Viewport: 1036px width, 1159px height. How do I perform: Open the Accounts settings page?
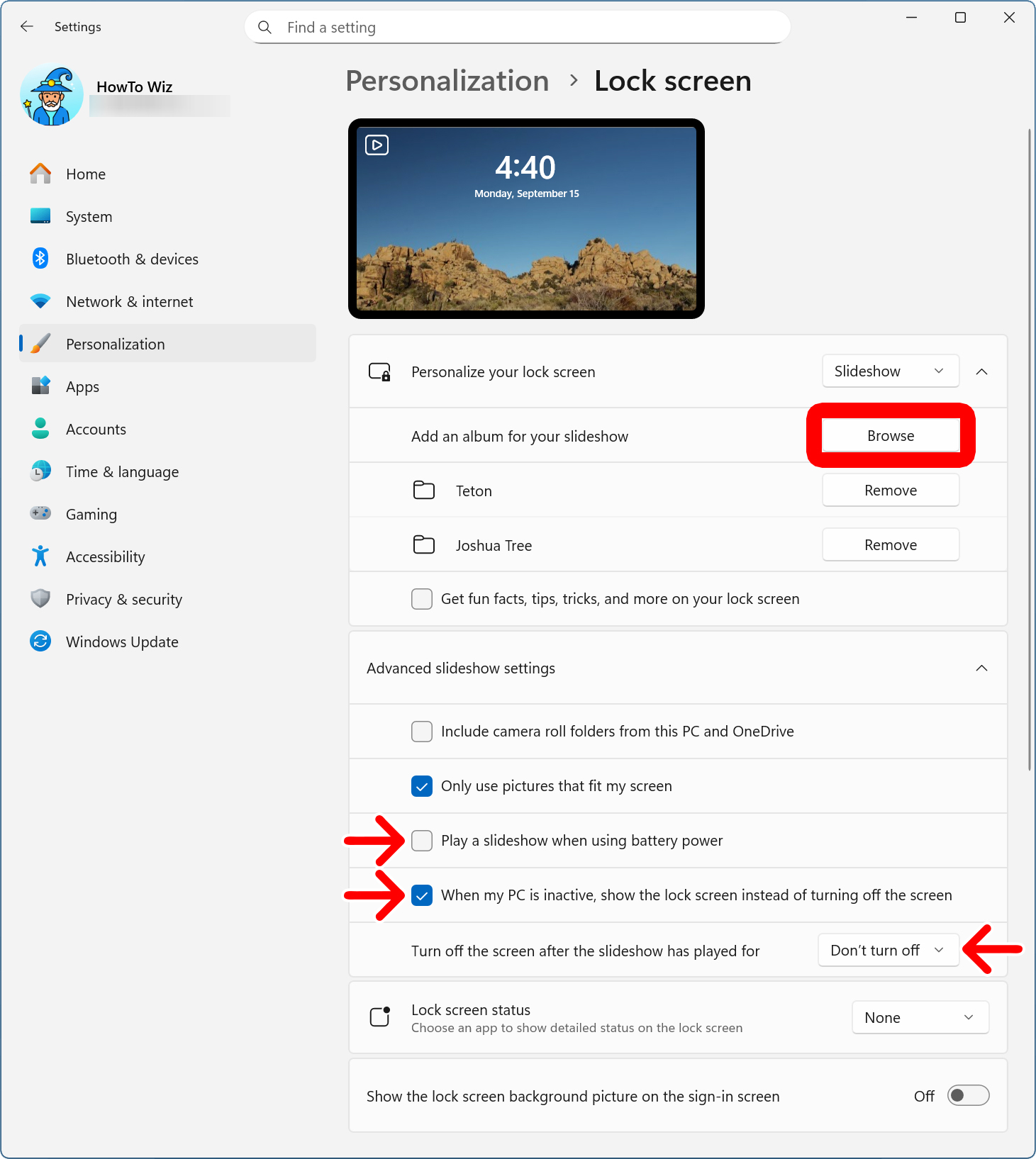[96, 430]
